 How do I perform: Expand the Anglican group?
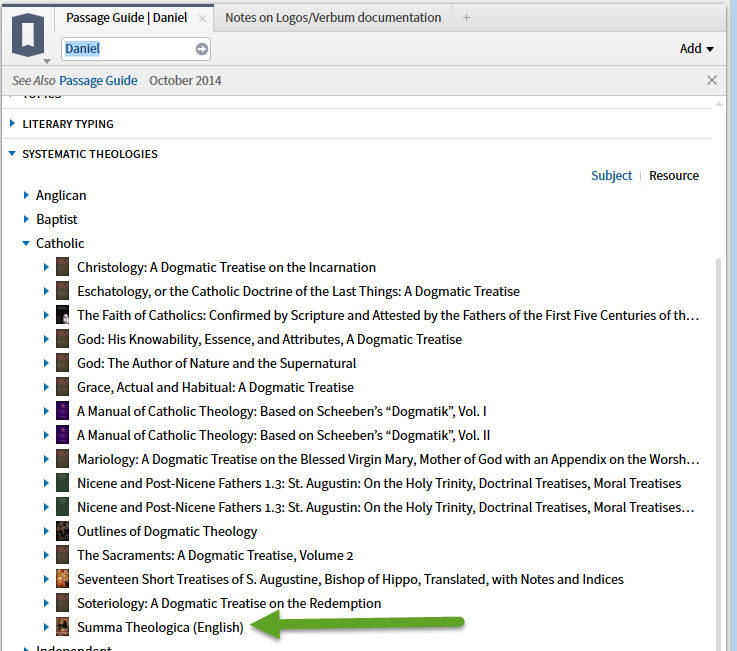pos(26,195)
